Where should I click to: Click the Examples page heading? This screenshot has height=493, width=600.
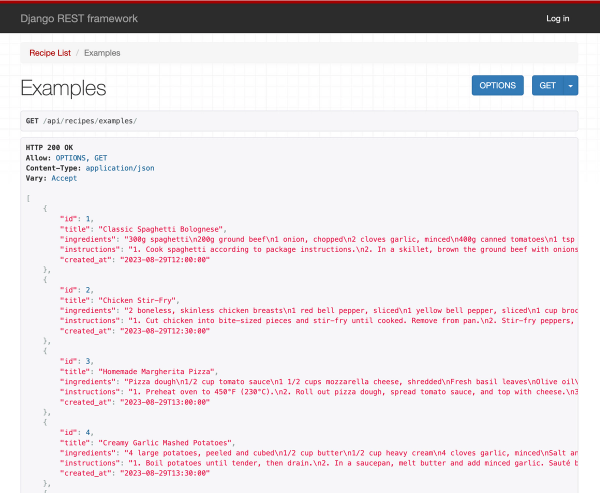pyautogui.click(x=63, y=88)
